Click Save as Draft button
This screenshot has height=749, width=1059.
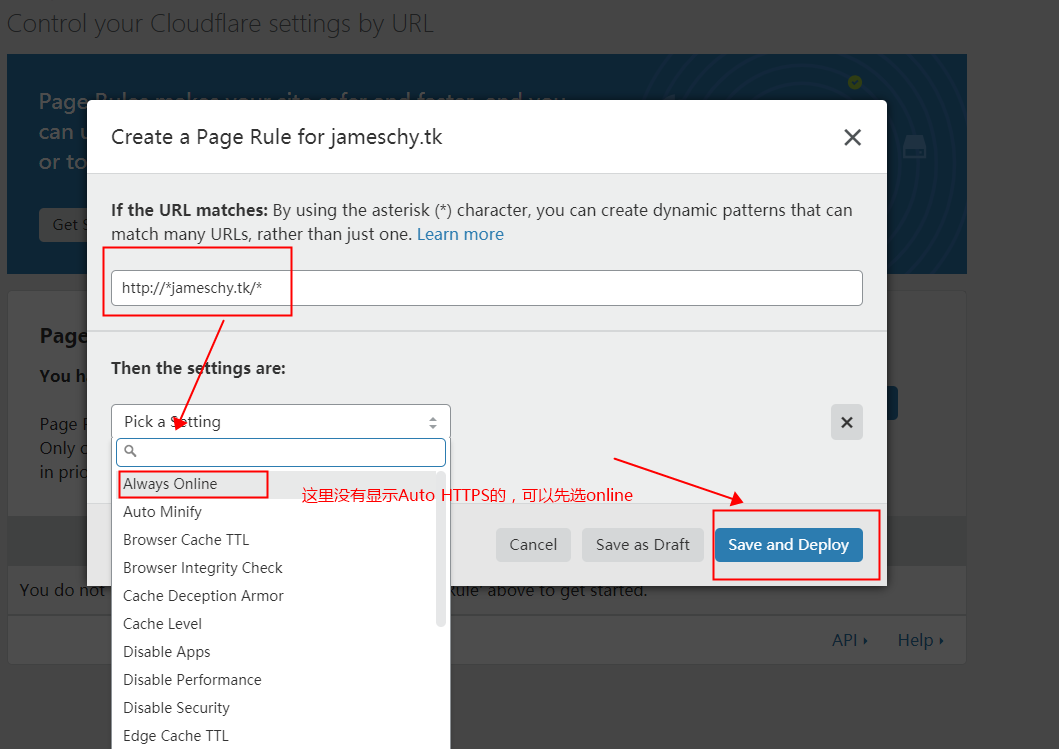(642, 545)
